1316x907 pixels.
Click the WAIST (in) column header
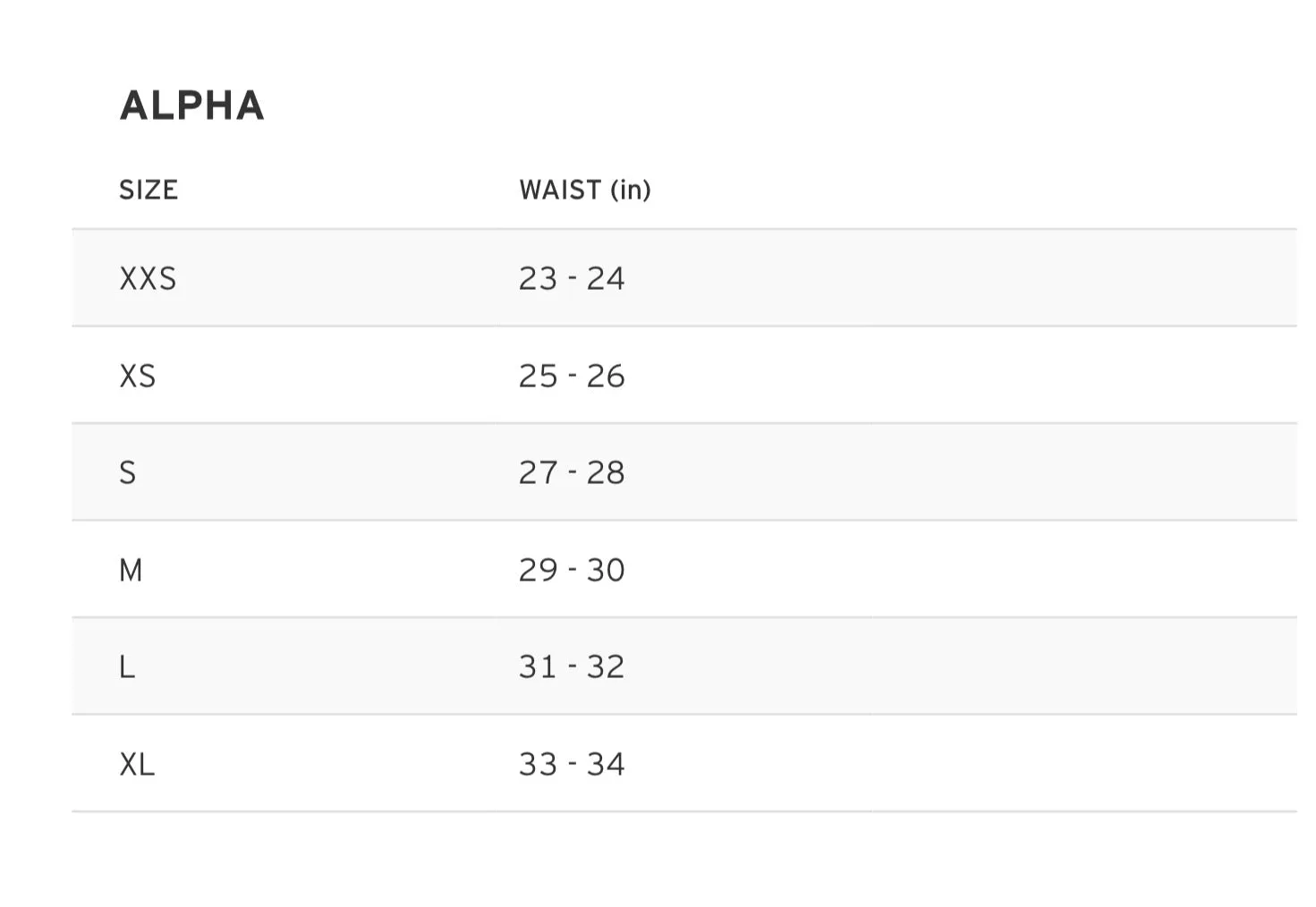[x=585, y=190]
